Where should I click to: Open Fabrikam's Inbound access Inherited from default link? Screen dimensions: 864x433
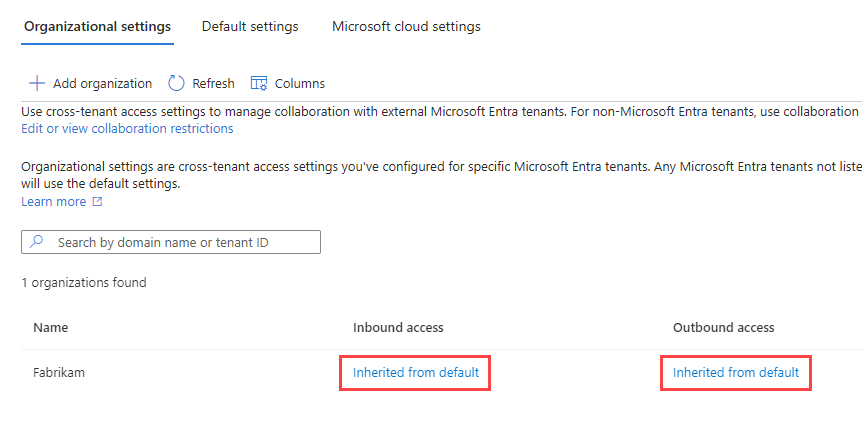coord(416,373)
